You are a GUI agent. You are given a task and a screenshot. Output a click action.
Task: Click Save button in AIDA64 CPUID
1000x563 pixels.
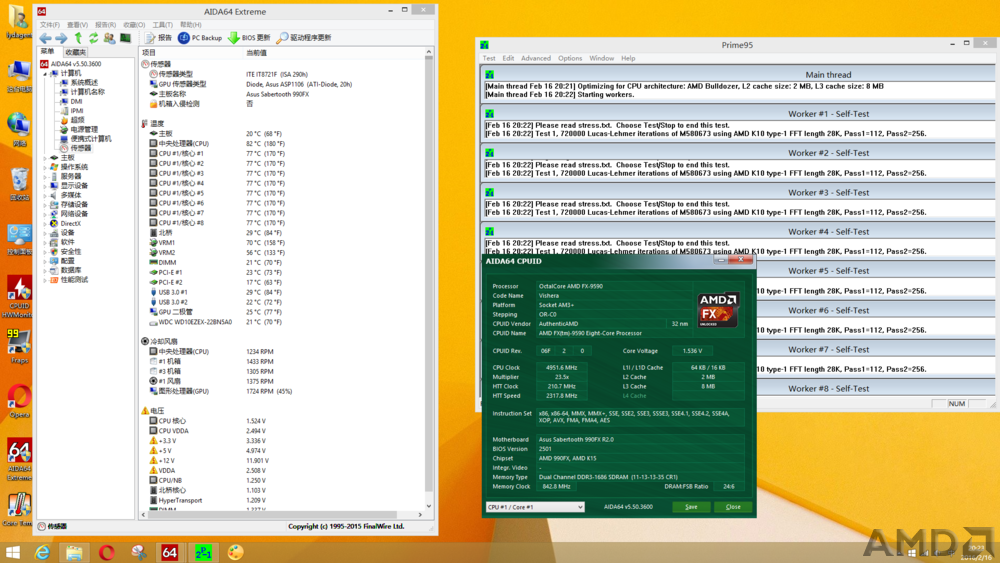pos(691,507)
